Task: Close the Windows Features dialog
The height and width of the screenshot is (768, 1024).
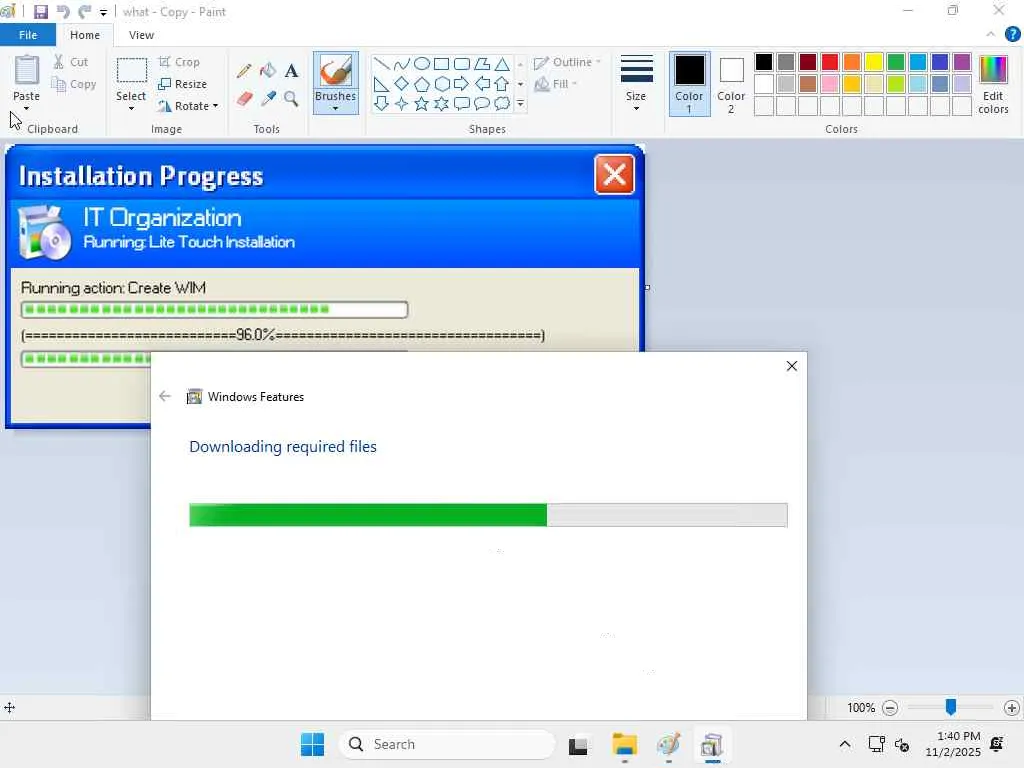Action: (792, 366)
